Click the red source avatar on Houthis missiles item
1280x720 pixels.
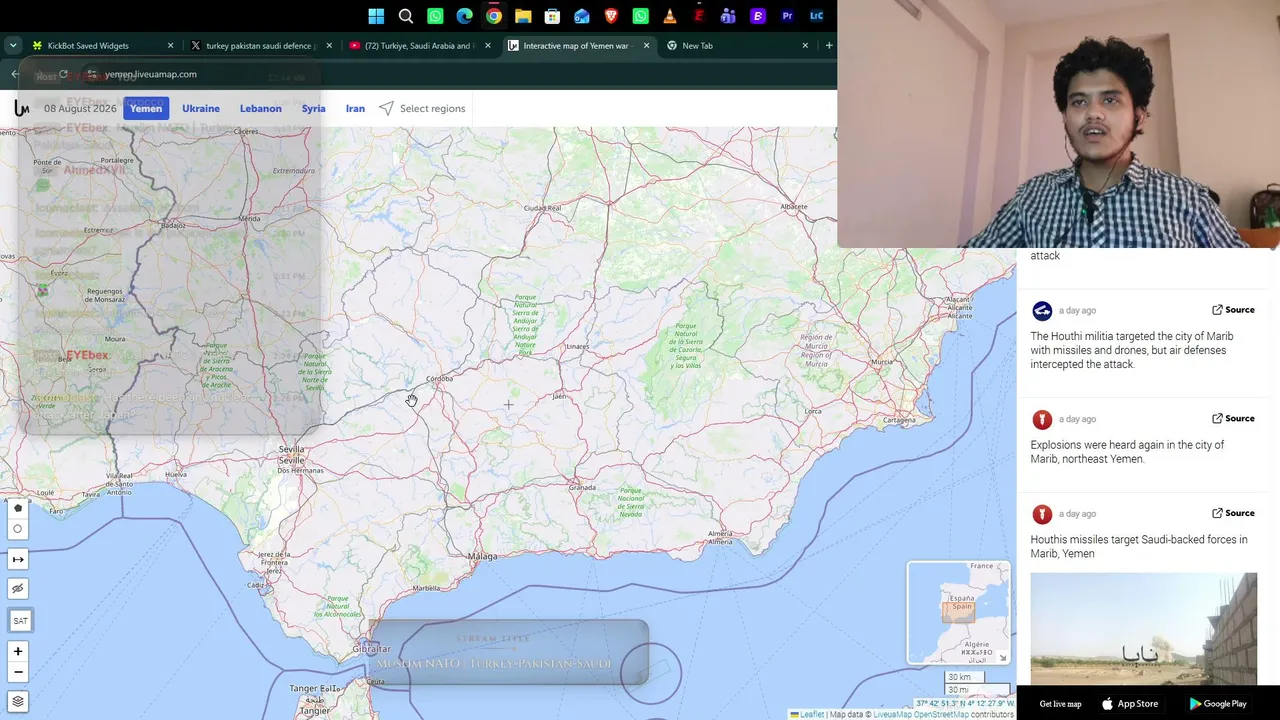pos(1042,514)
